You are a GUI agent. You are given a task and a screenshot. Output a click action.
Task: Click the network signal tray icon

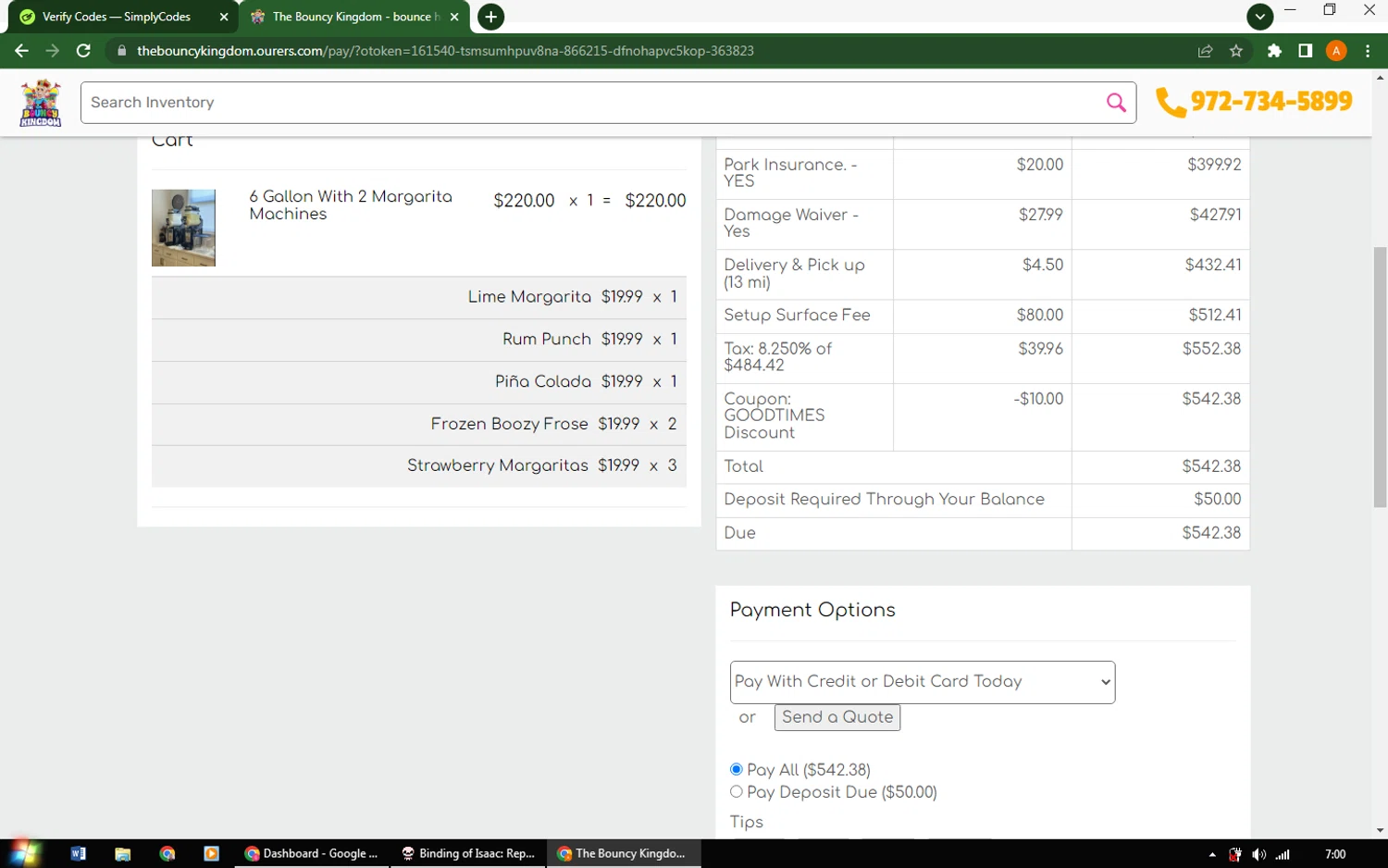pos(1283,854)
